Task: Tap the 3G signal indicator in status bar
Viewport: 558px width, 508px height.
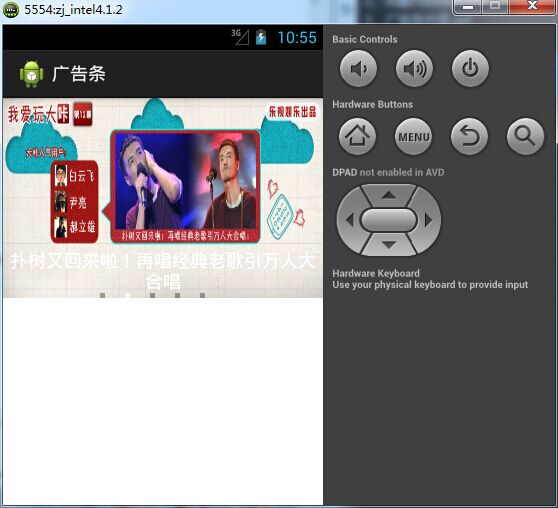Action: tap(240, 37)
